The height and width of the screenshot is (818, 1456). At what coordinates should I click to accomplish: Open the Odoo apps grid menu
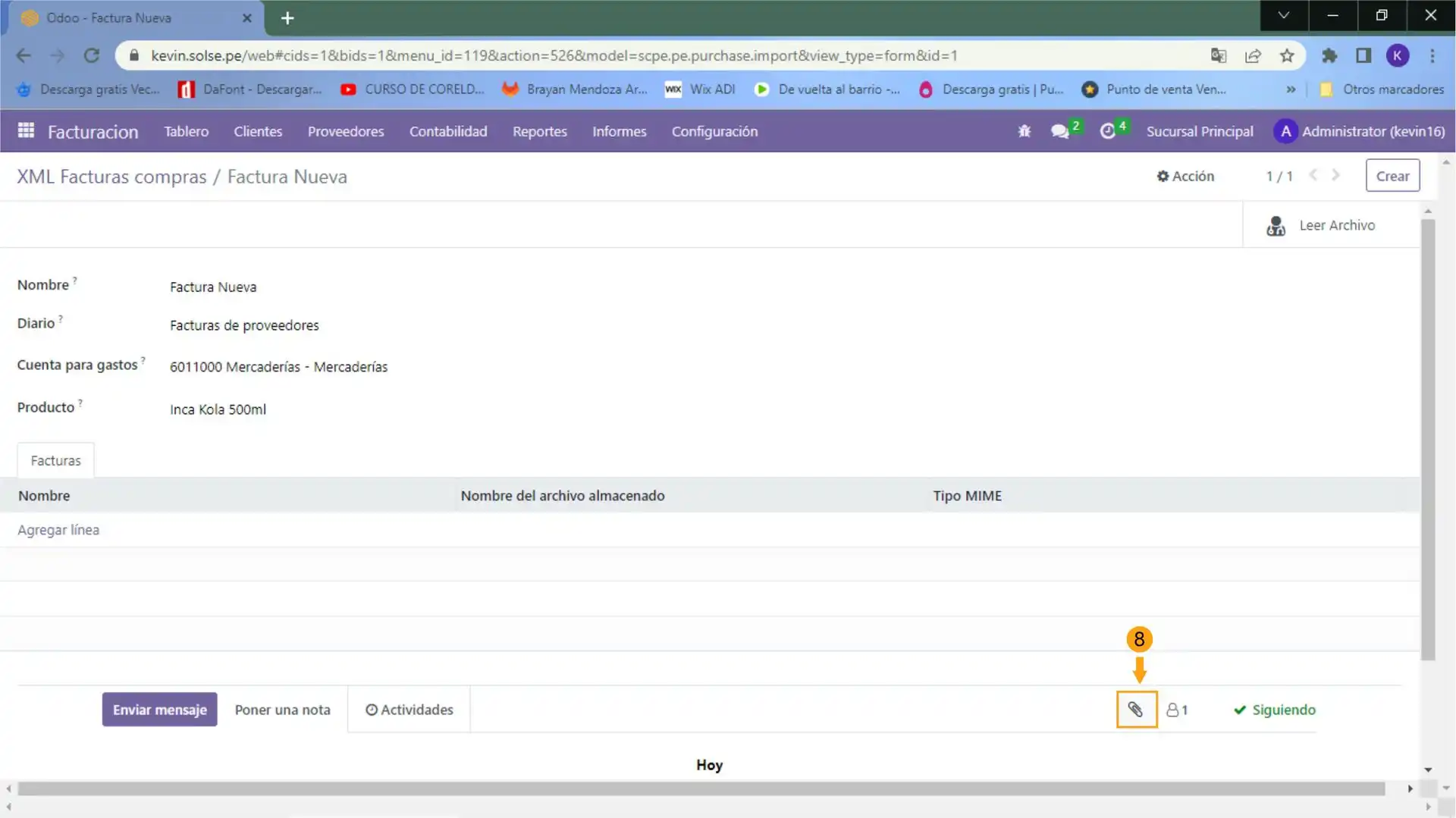pos(26,131)
